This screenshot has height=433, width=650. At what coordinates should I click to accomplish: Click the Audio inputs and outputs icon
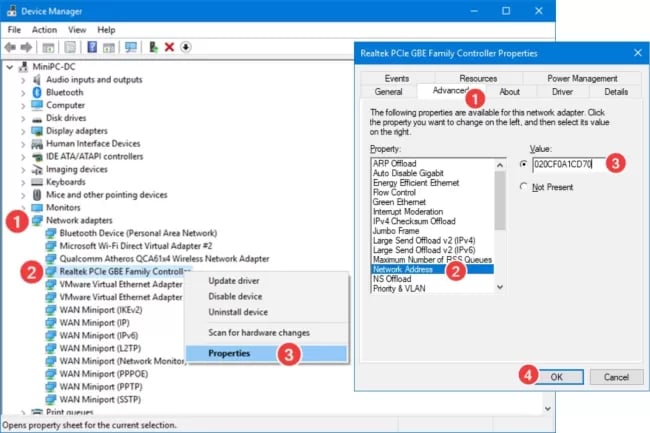coord(37,79)
